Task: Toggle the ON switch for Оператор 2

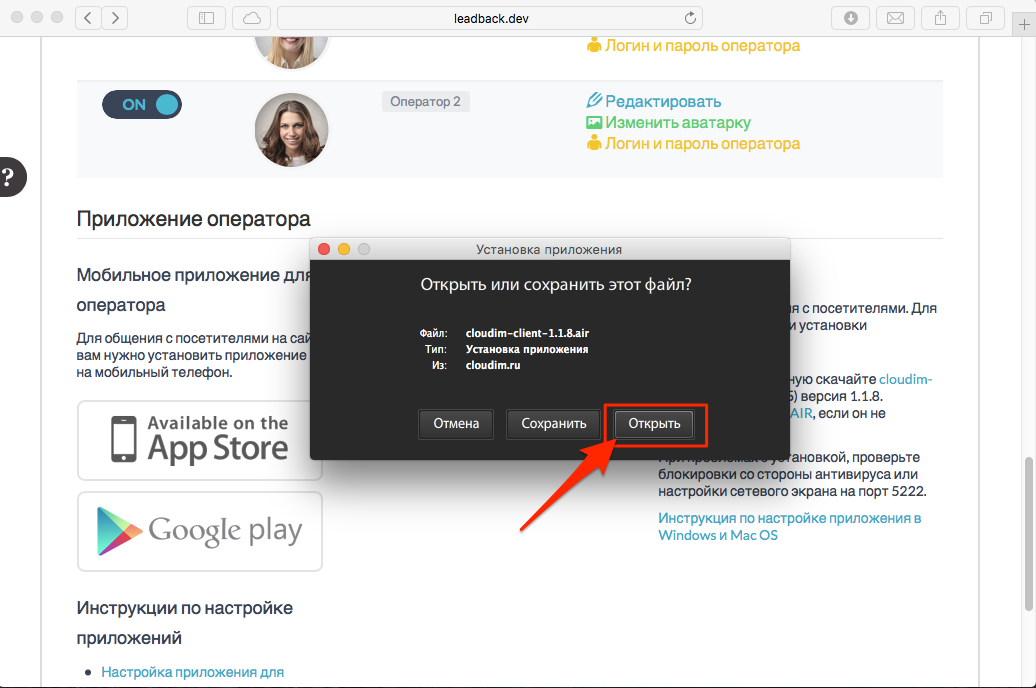Action: 142,104
